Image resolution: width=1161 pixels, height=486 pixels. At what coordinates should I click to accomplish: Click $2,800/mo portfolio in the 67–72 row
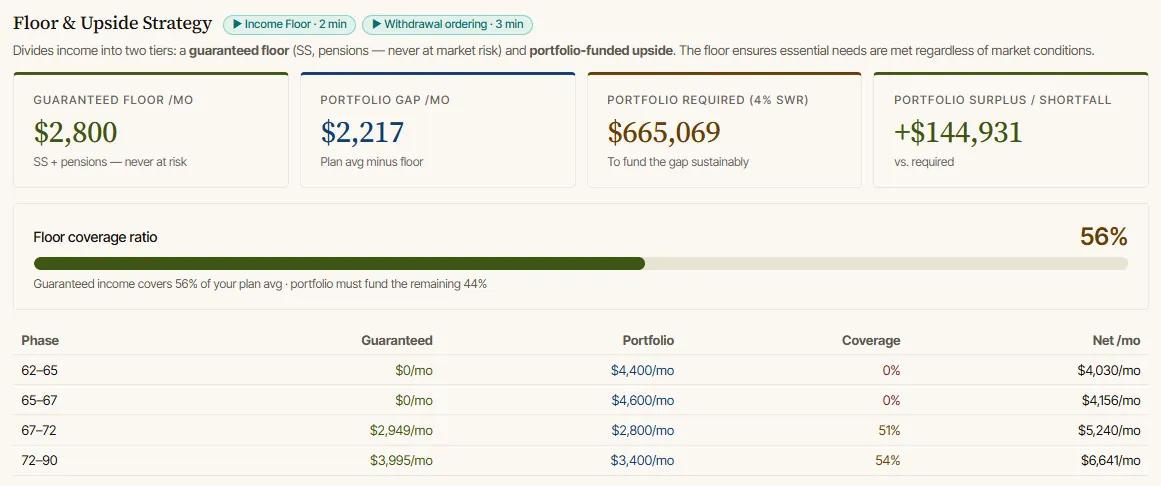643,430
